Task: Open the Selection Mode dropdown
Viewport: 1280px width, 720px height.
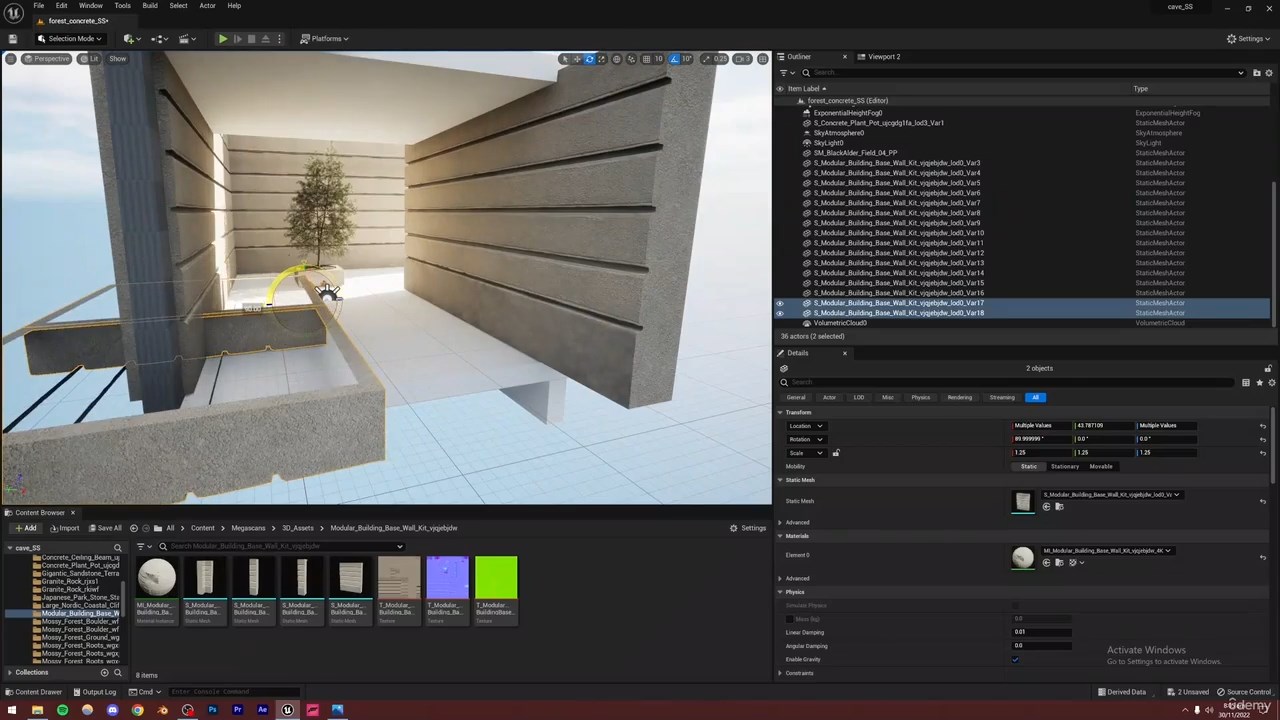Action: point(70,39)
